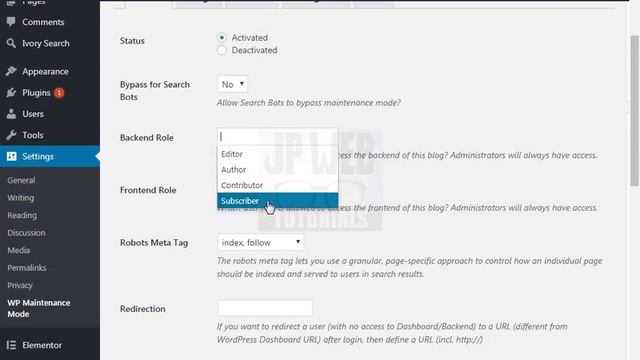Screen dimensions: 640x360
Task: Click the Redirection setting label
Action: tap(142, 309)
